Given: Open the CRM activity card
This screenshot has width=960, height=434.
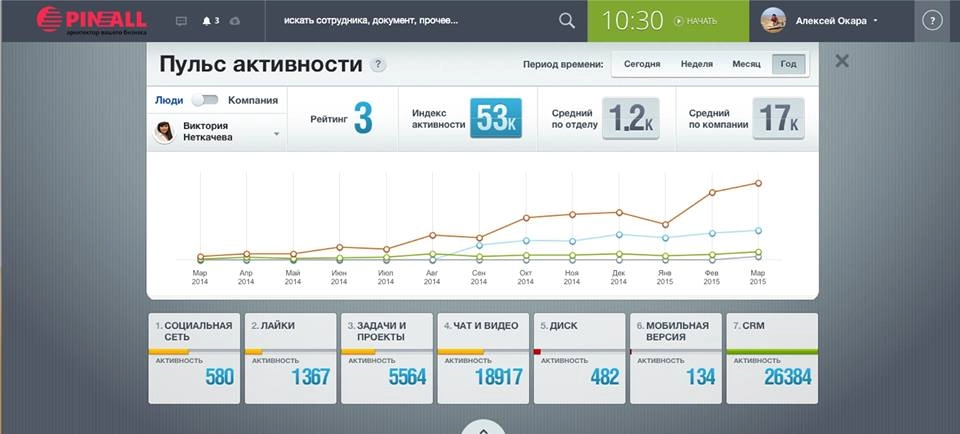Looking at the screenshot, I should [x=772, y=358].
